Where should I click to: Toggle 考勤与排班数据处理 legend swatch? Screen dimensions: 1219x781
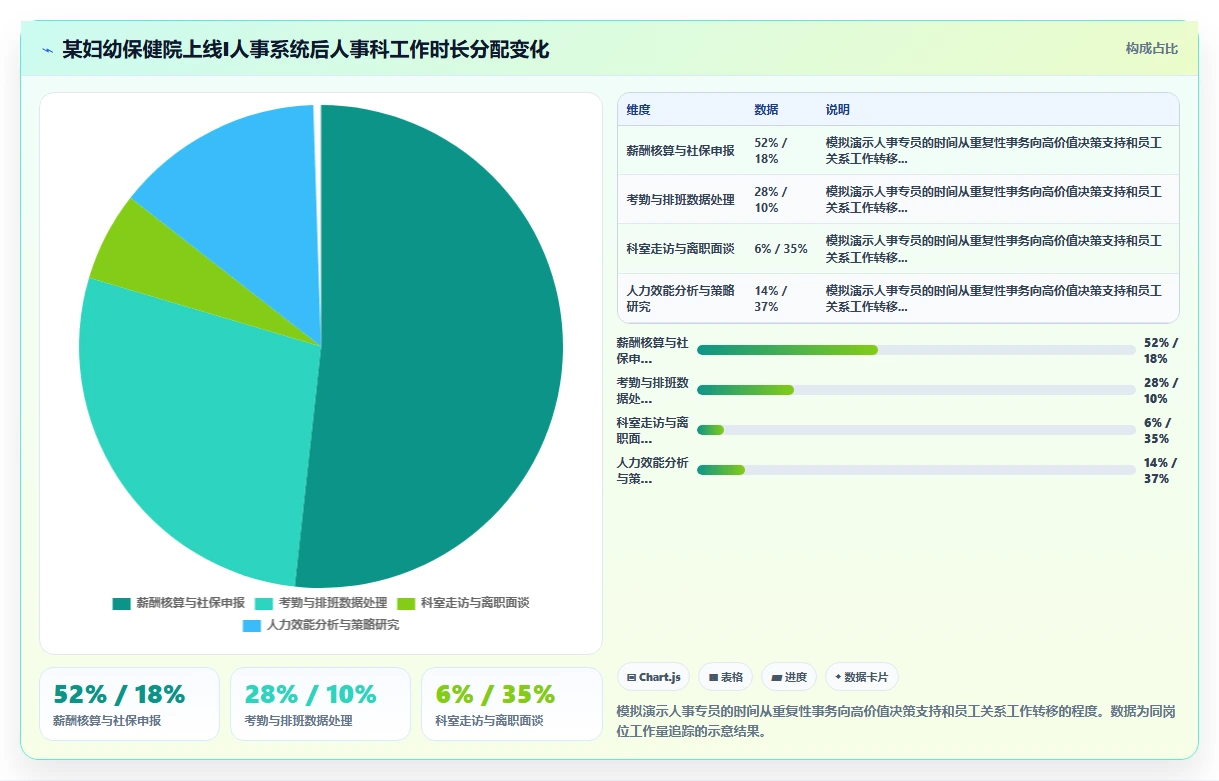click(x=264, y=603)
